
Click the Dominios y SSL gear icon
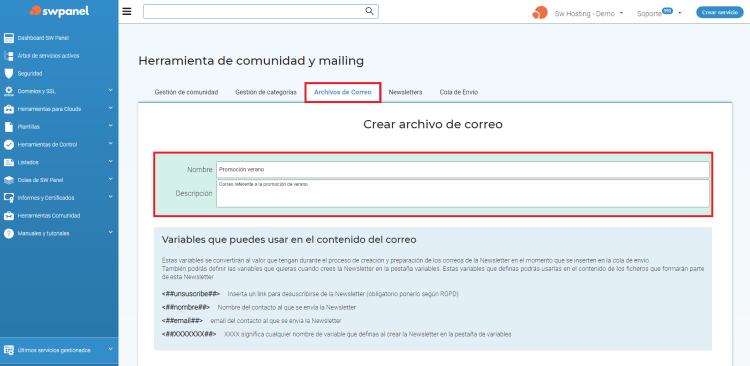click(x=9, y=91)
